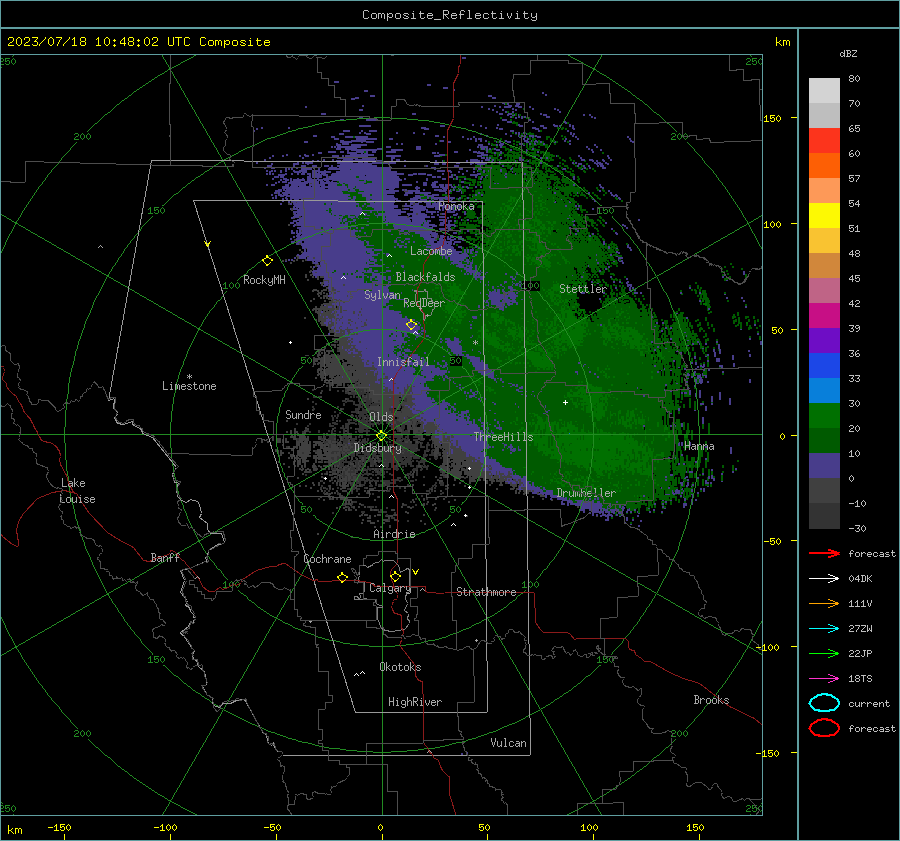The height and width of the screenshot is (841, 900).
Task: Click the Brooks town label
Action: point(711,700)
